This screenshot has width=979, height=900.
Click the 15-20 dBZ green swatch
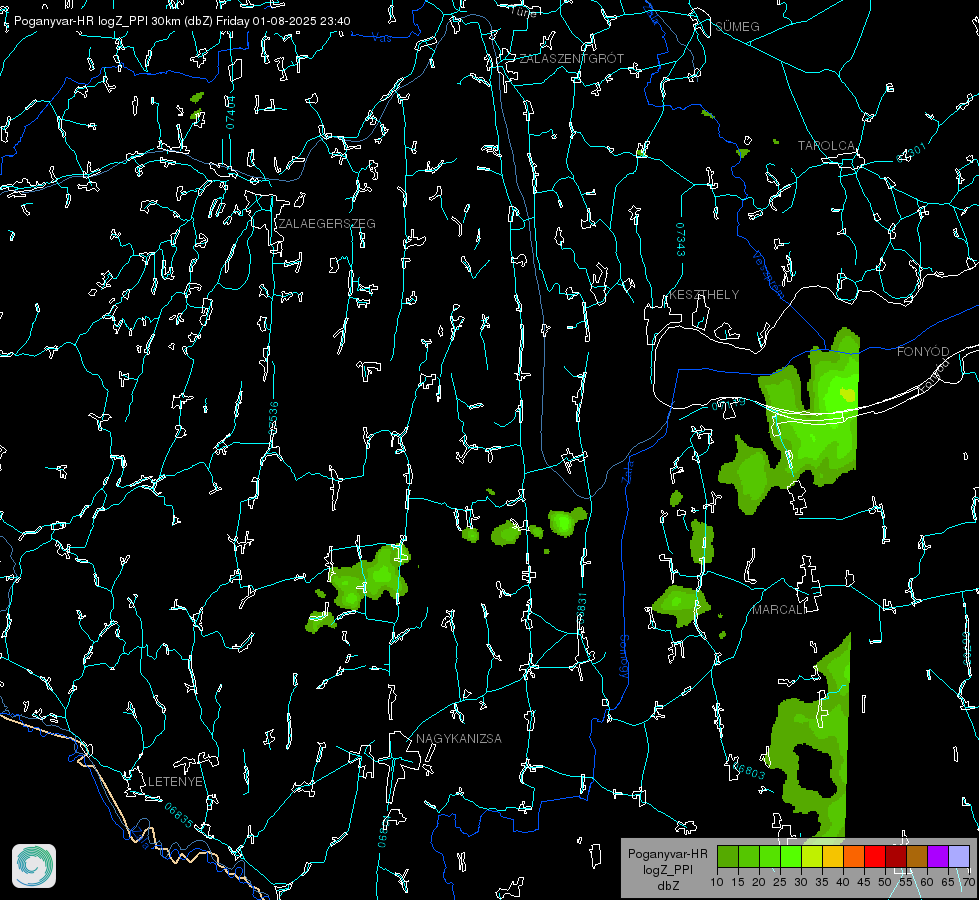749,856
